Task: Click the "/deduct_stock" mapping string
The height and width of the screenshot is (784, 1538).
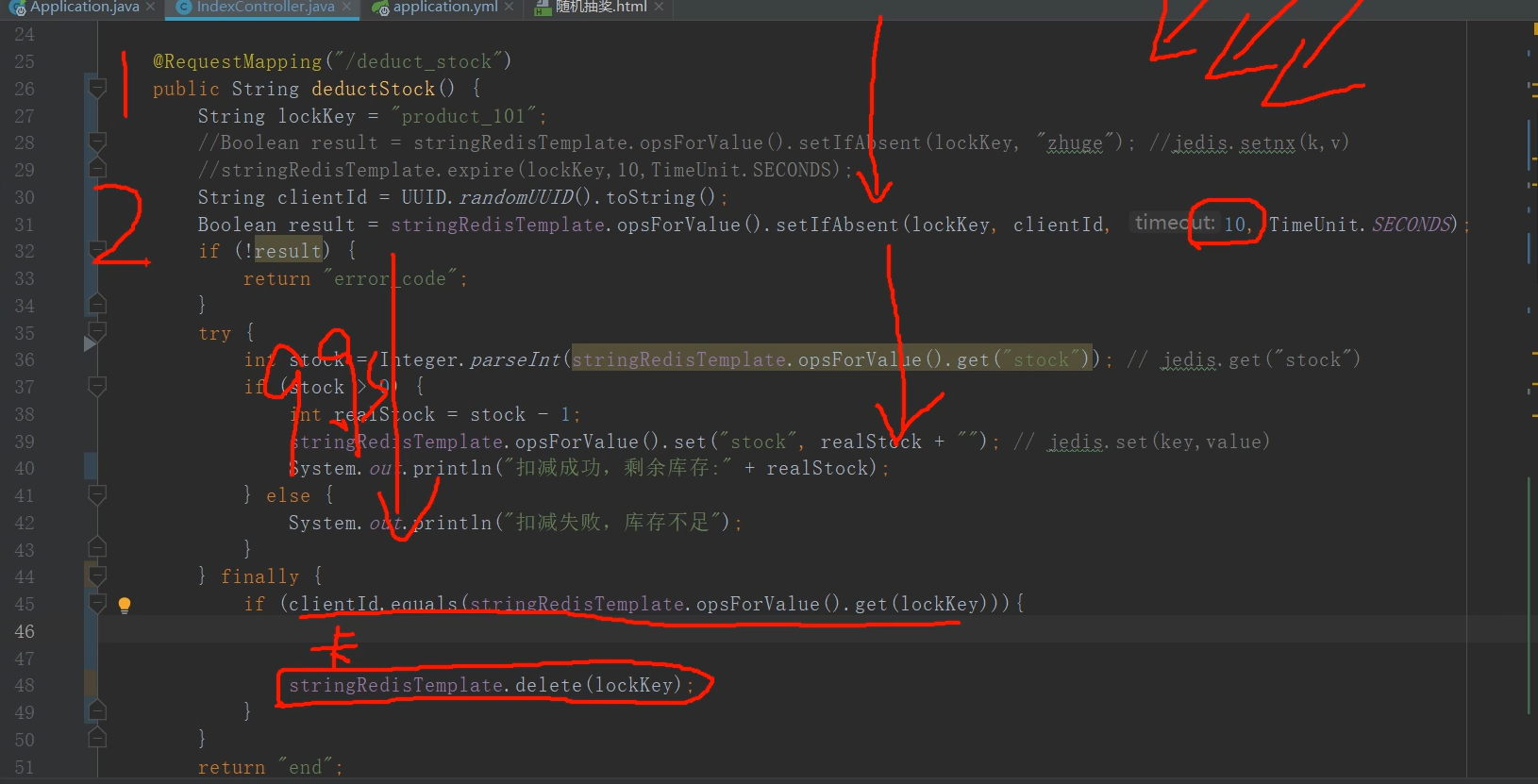Action: pos(419,61)
